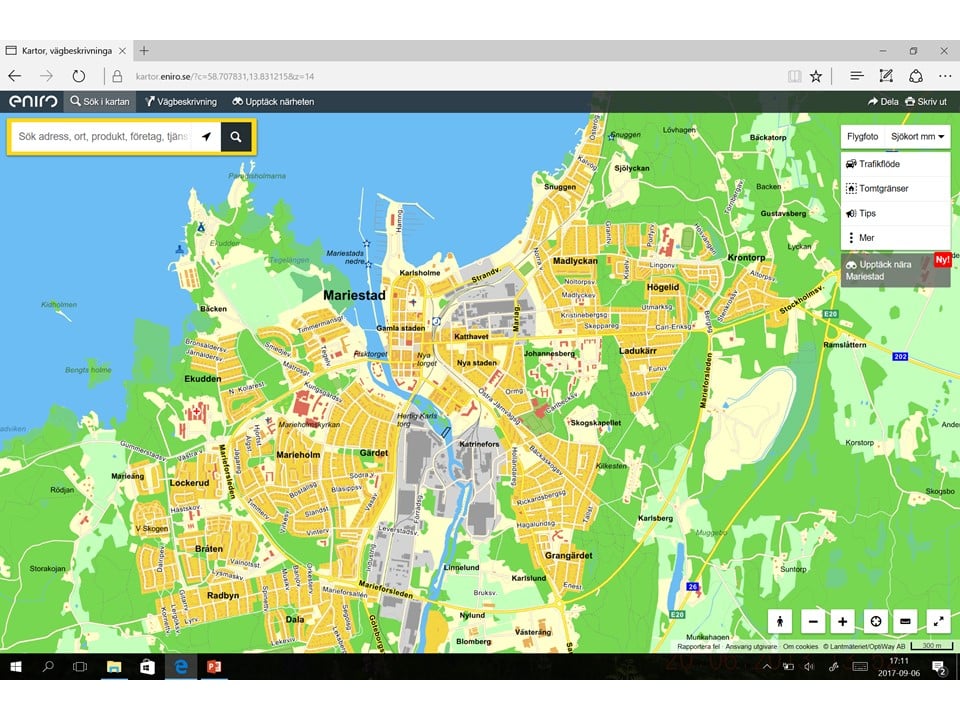Image resolution: width=960 pixels, height=720 pixels.
Task: Open Sök i kartan tab
Action: tap(100, 102)
